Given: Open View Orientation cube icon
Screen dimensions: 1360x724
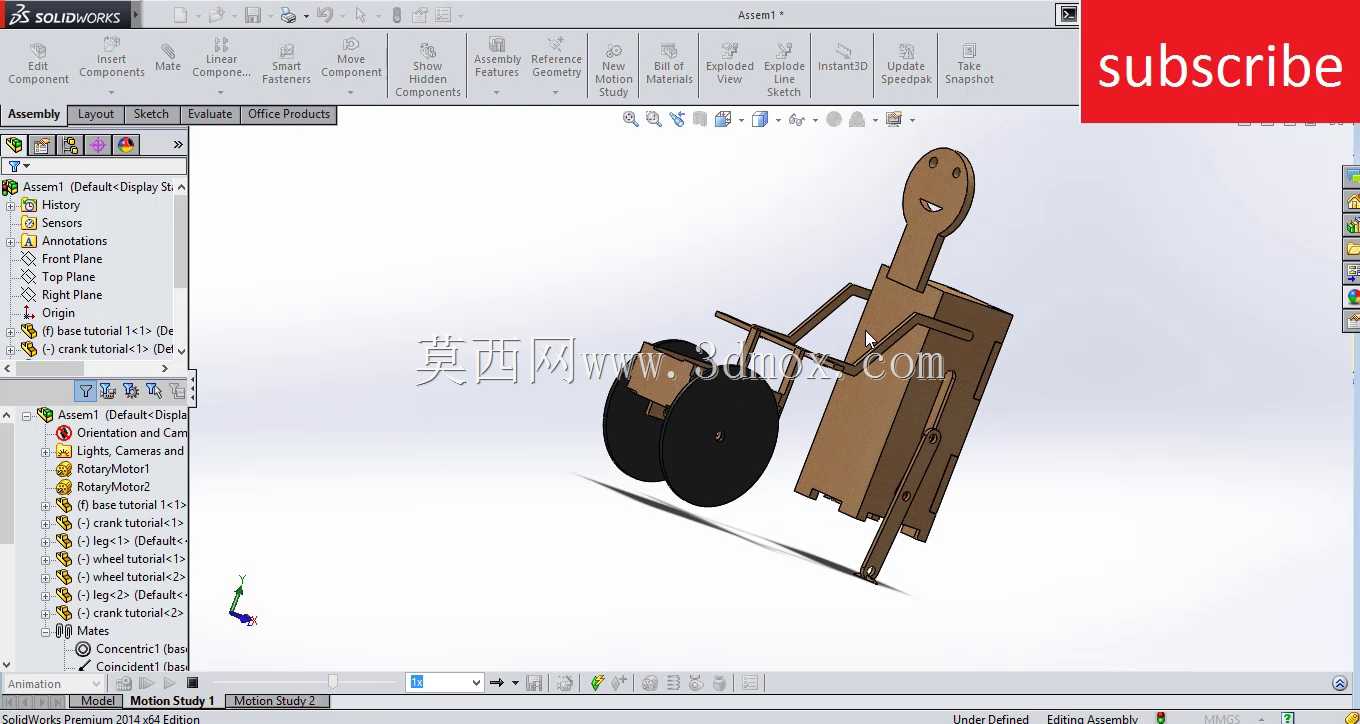Looking at the screenshot, I should click(723, 119).
